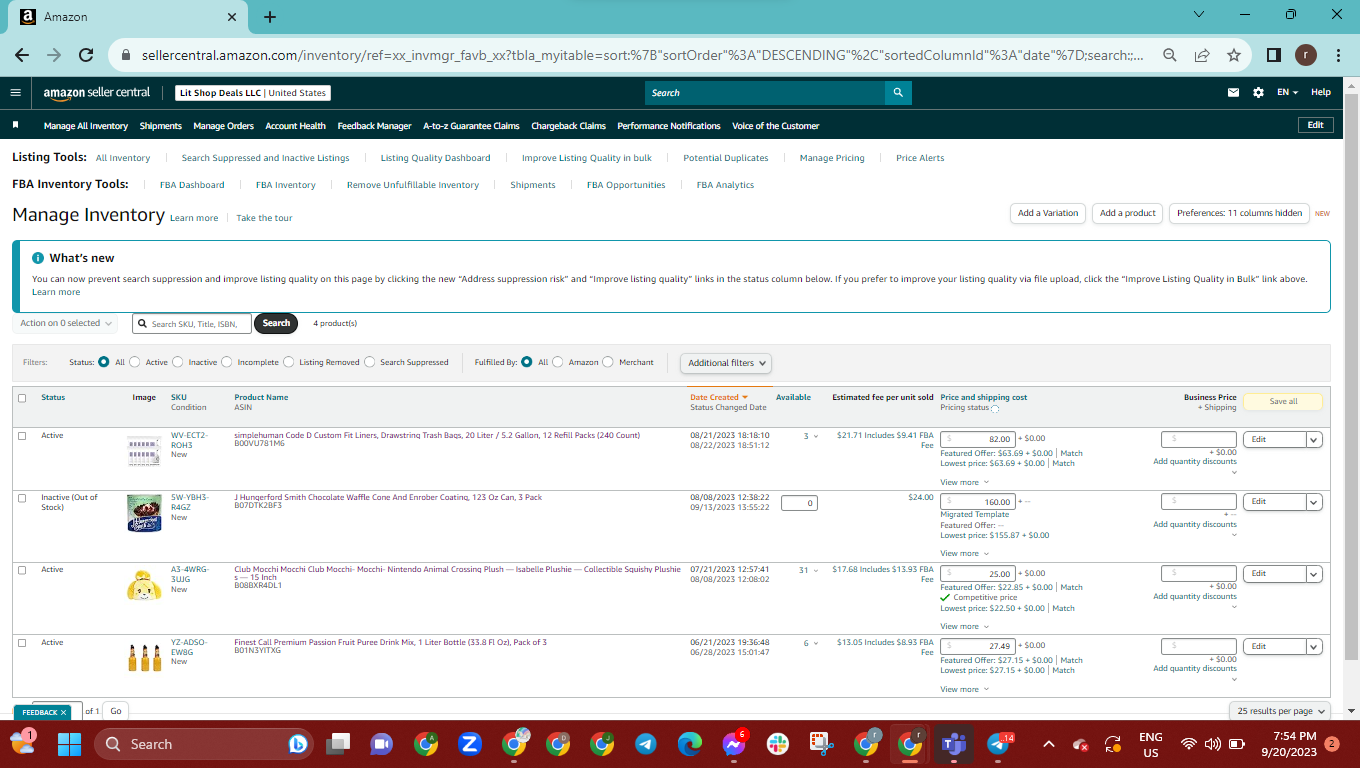Open the Chrome three-dot menu

1338,55
